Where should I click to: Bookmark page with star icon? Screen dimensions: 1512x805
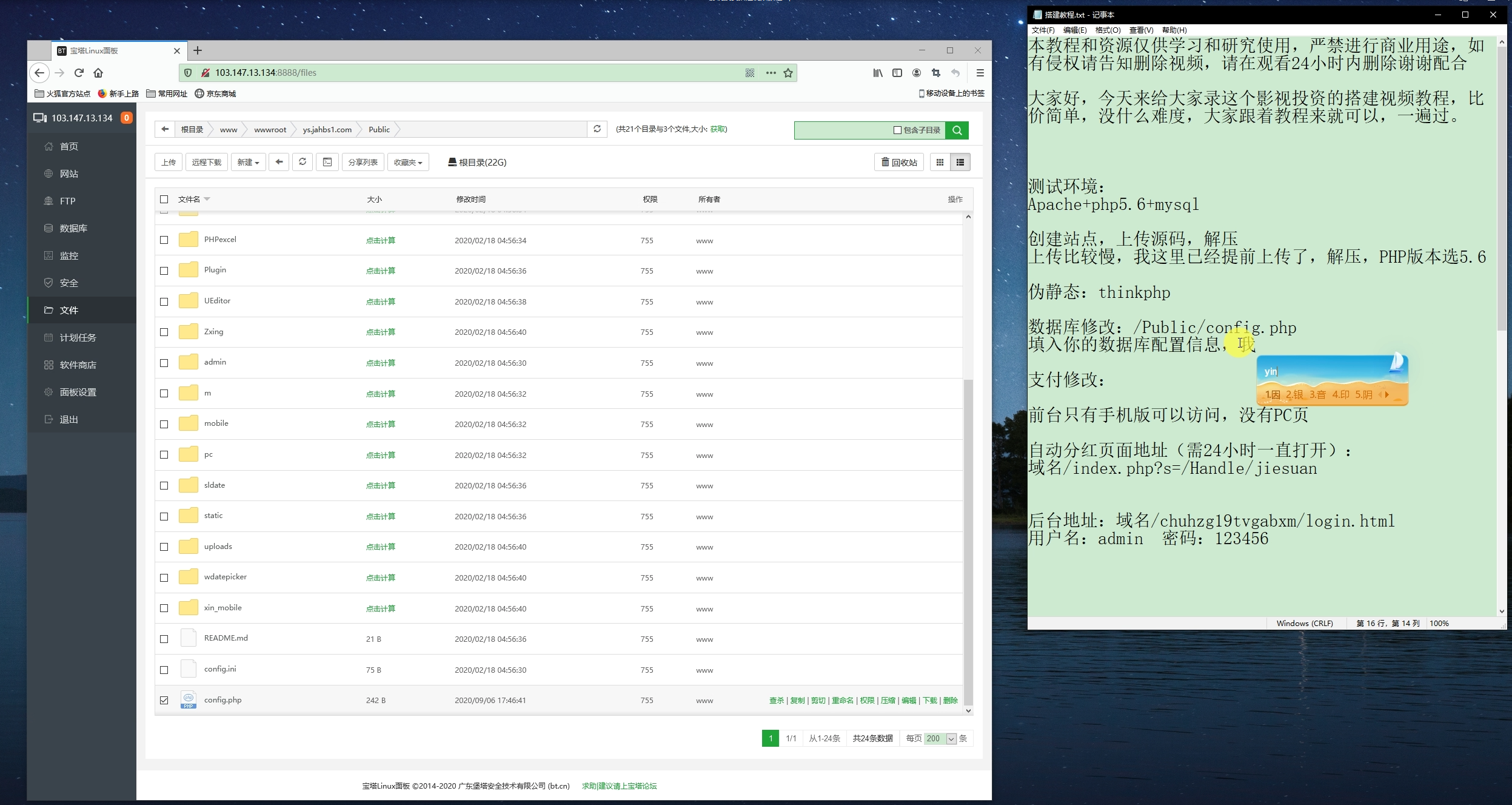pyautogui.click(x=788, y=73)
